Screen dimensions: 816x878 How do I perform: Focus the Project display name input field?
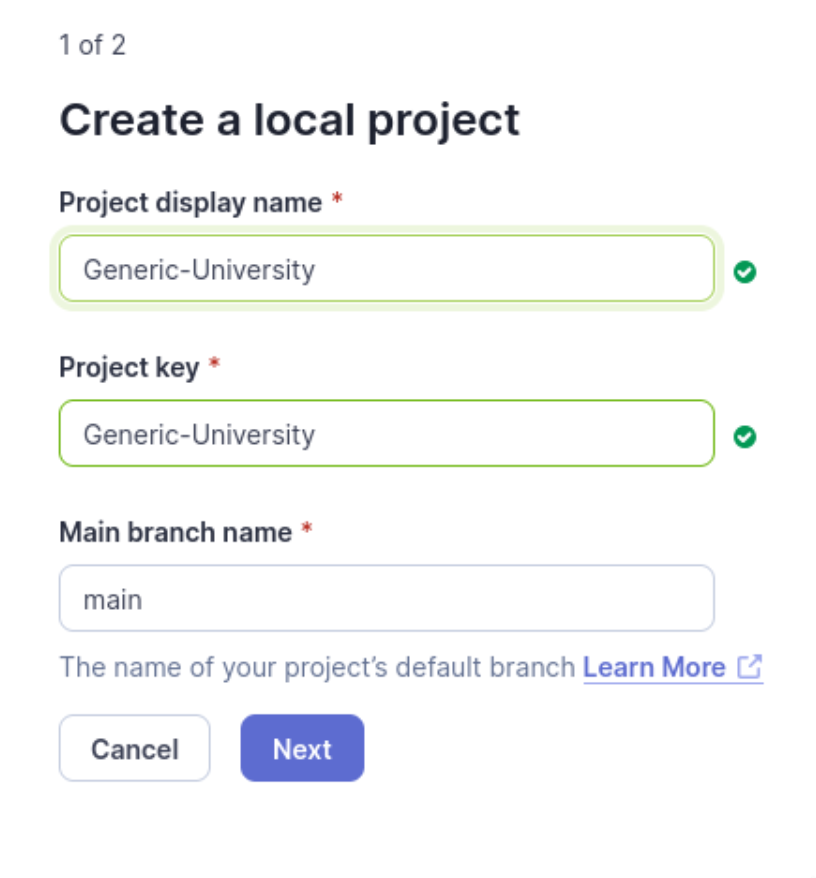[386, 268]
